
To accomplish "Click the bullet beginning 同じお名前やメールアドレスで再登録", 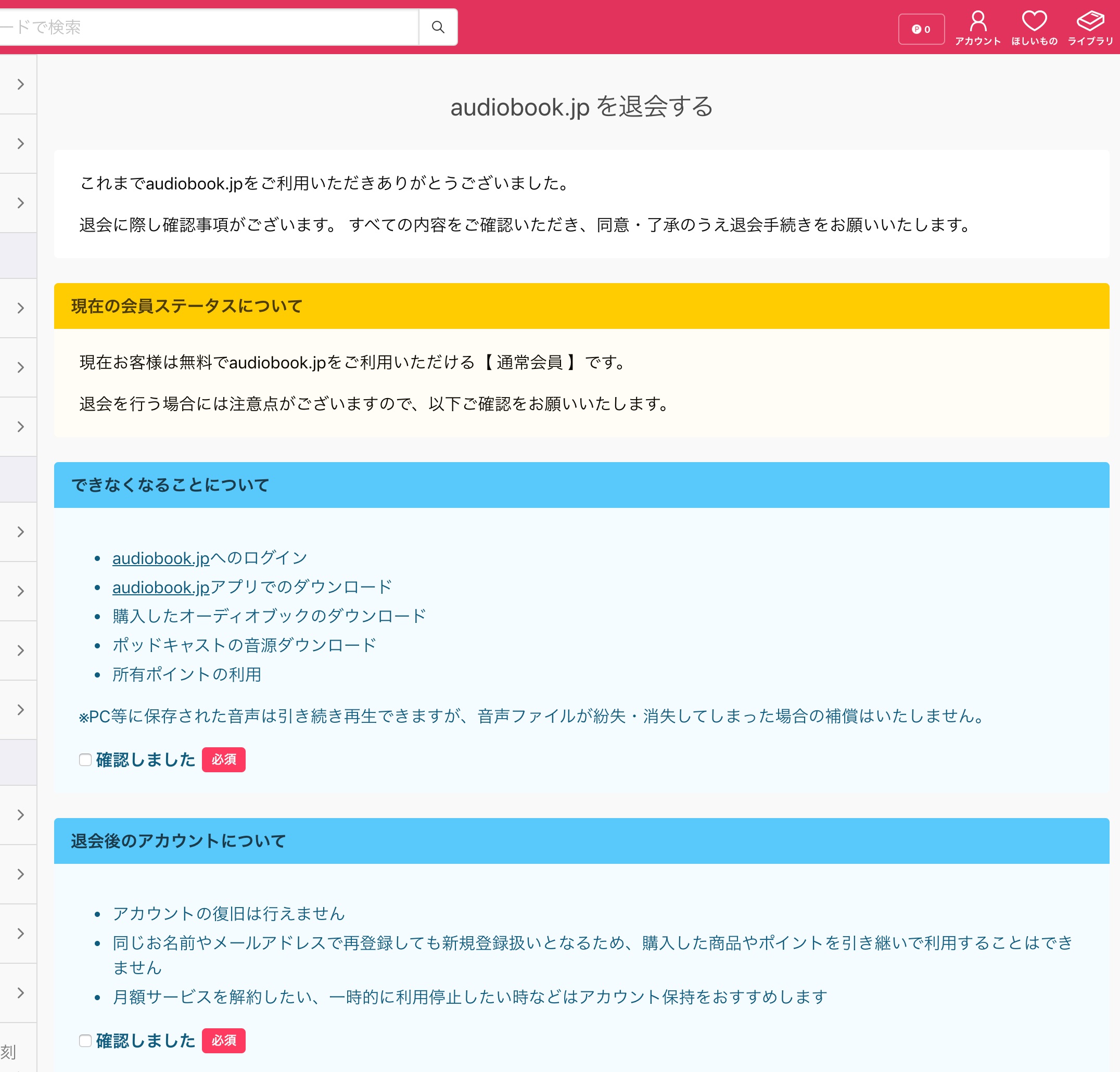I will [x=593, y=955].
